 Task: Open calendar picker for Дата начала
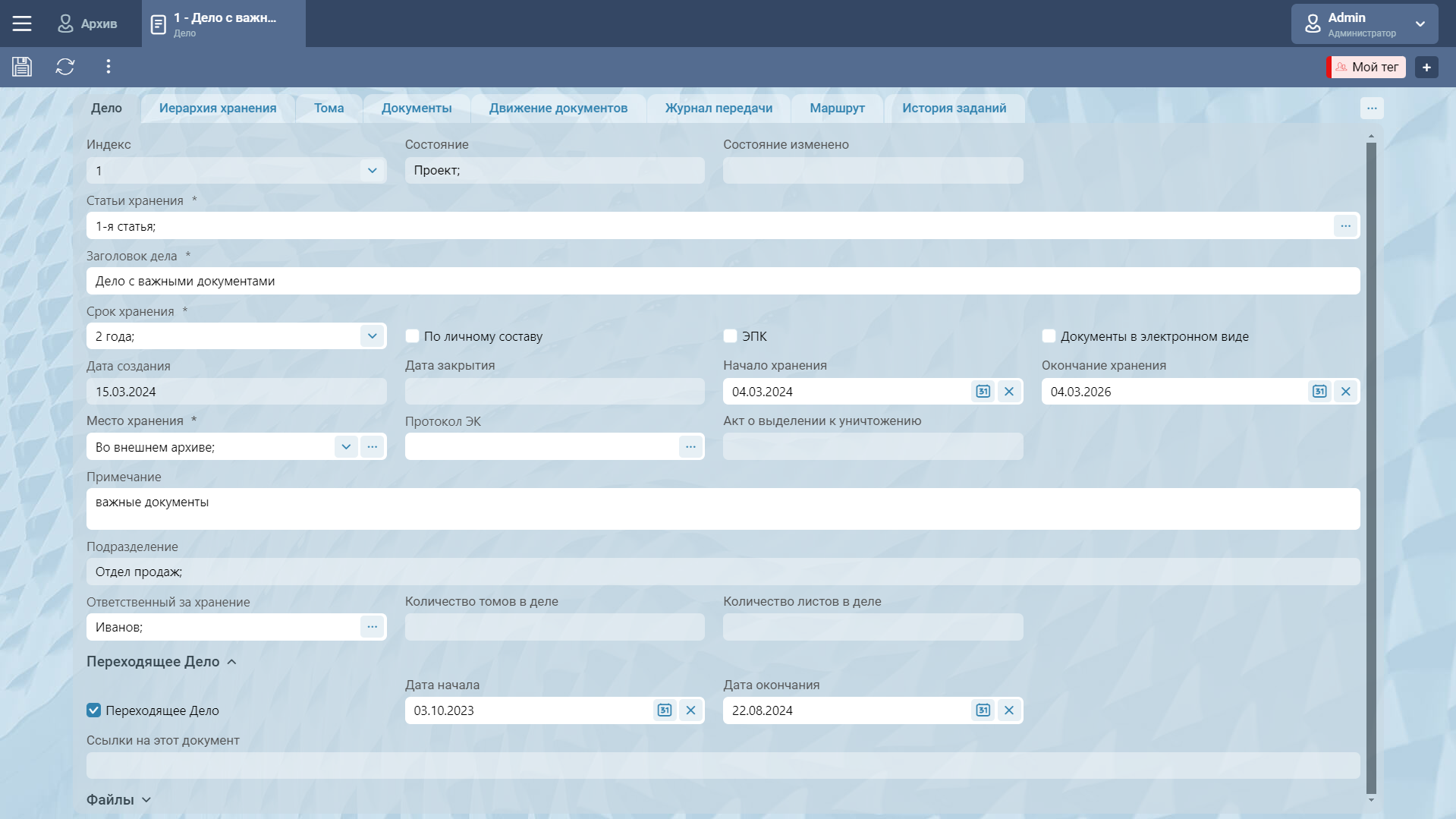(665, 710)
